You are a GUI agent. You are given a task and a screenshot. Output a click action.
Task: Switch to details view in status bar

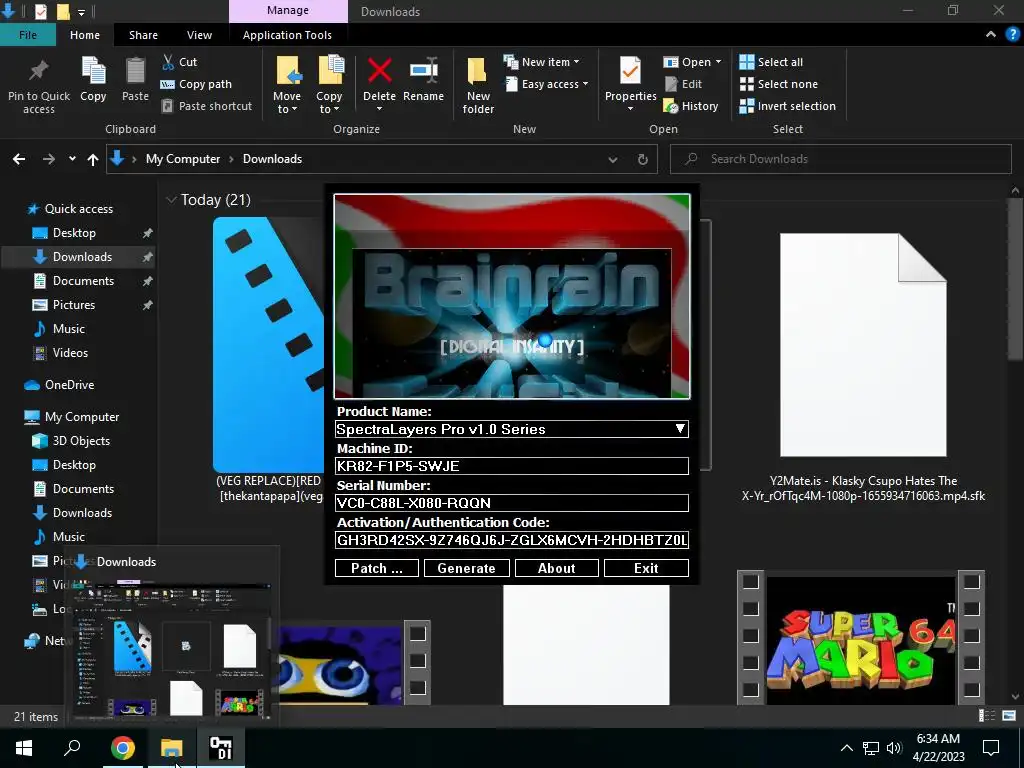pyautogui.click(x=987, y=716)
